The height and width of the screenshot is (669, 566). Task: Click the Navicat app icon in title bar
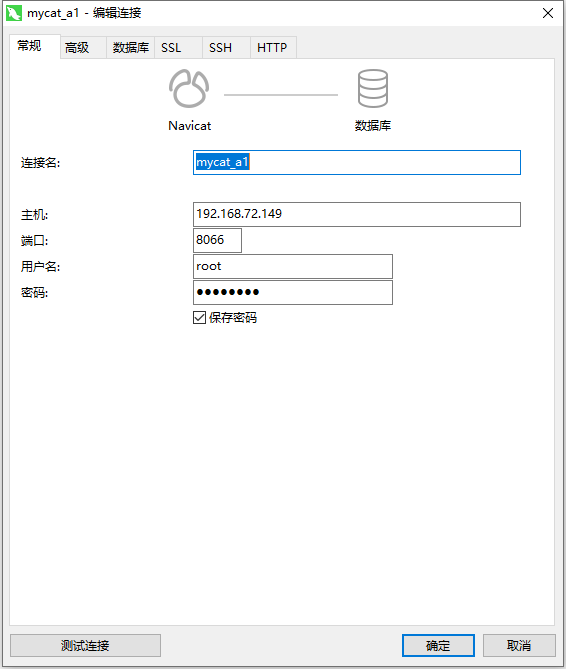coord(14,13)
